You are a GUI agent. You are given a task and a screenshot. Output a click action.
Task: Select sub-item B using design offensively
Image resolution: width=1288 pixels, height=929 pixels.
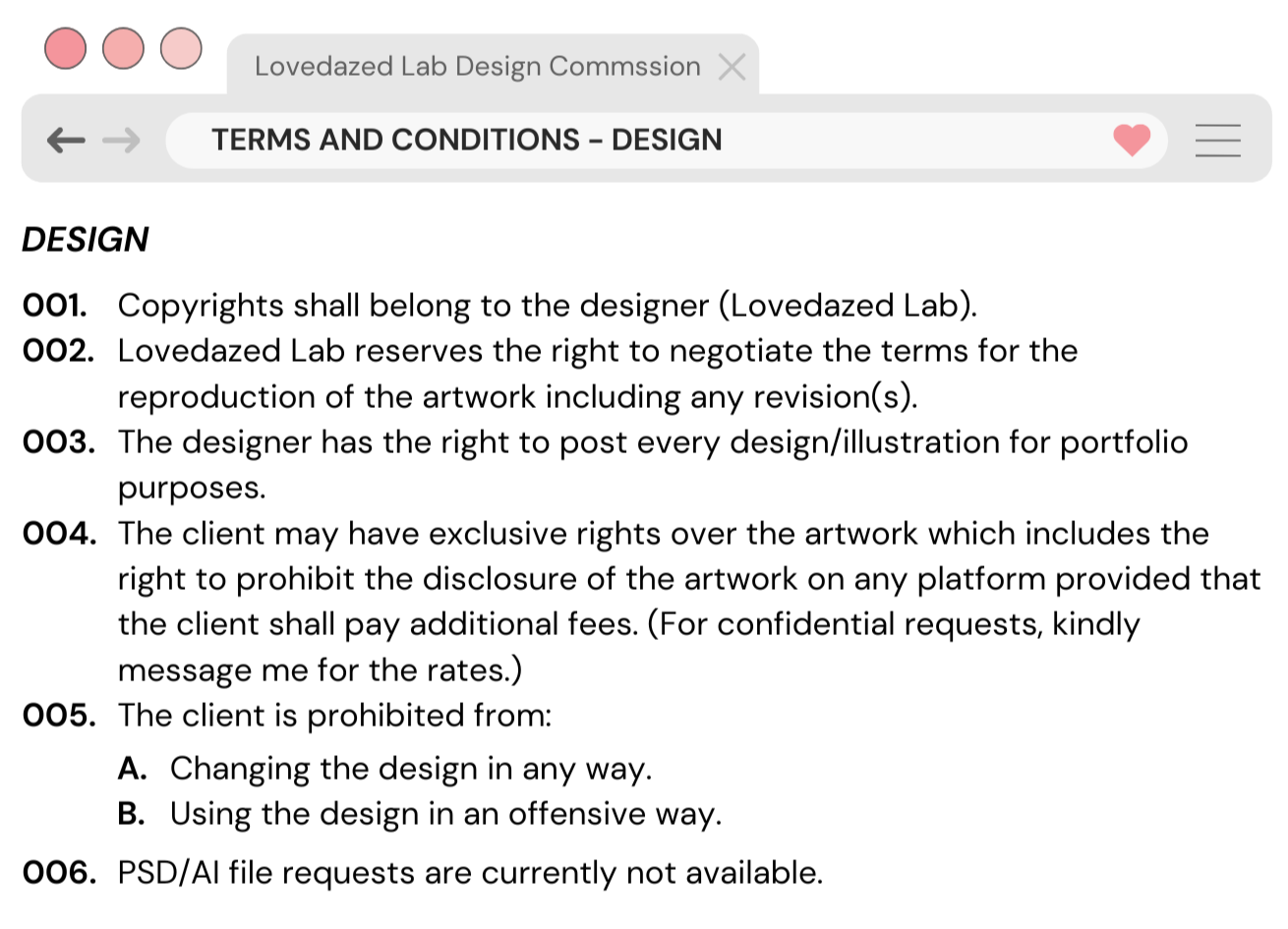[419, 815]
